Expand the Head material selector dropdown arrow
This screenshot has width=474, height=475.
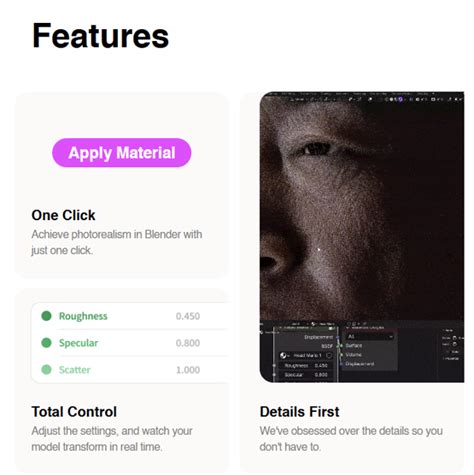[289, 356]
